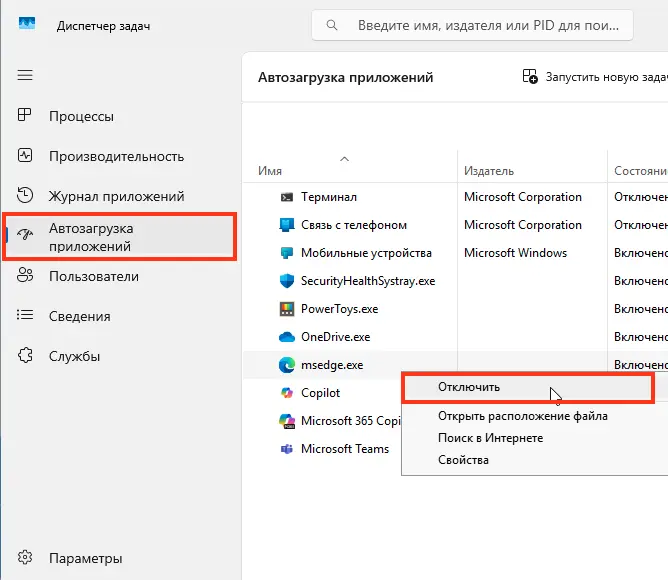668x580 pixels.
Task: Sort by the Издатель column header
Action: click(x=489, y=171)
